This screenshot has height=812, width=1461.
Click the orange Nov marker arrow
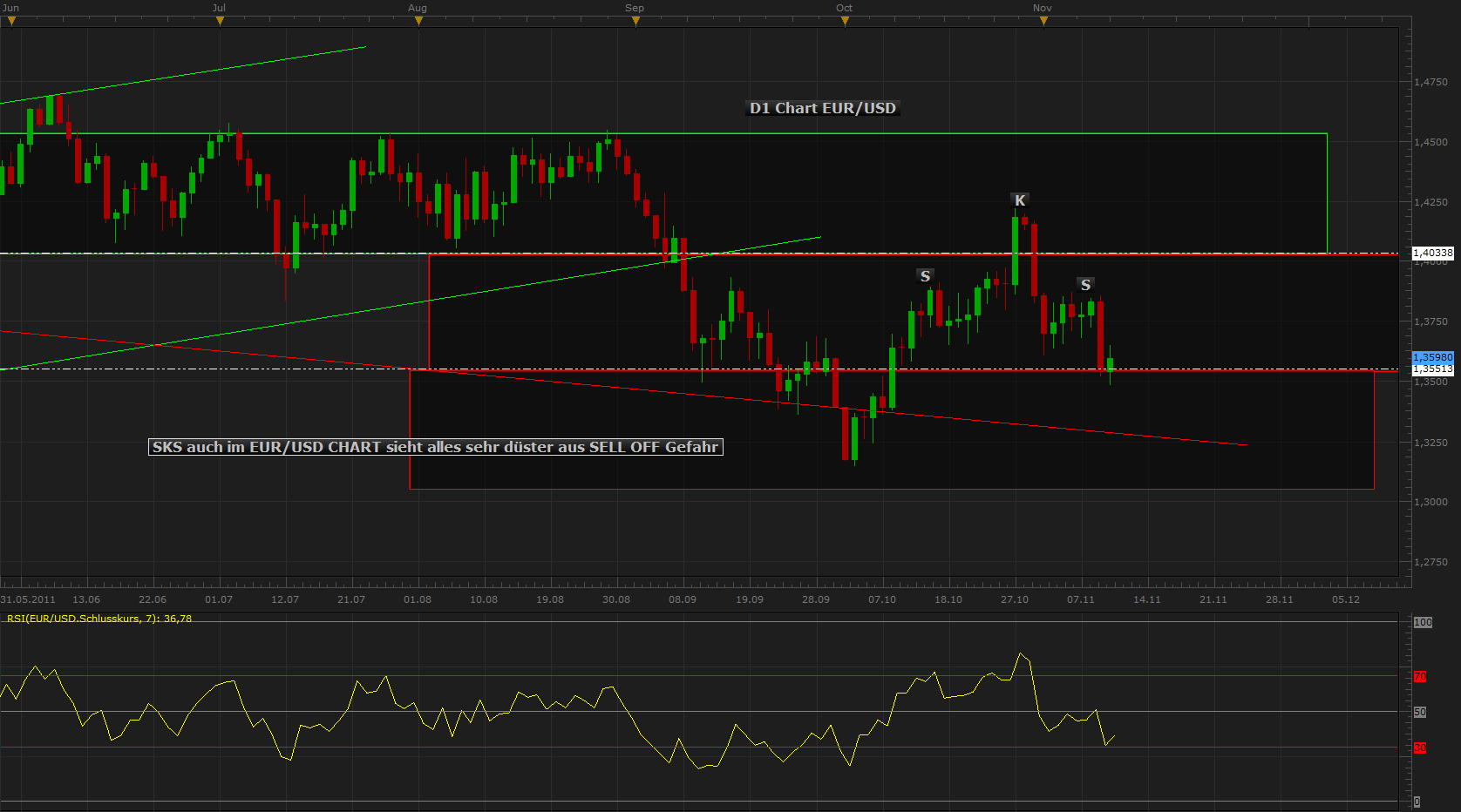1043,19
